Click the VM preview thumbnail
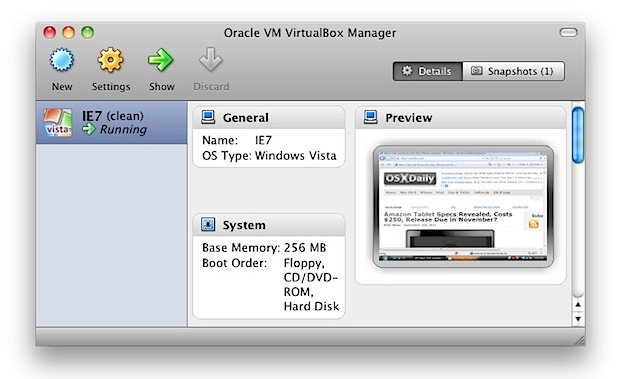 (463, 206)
